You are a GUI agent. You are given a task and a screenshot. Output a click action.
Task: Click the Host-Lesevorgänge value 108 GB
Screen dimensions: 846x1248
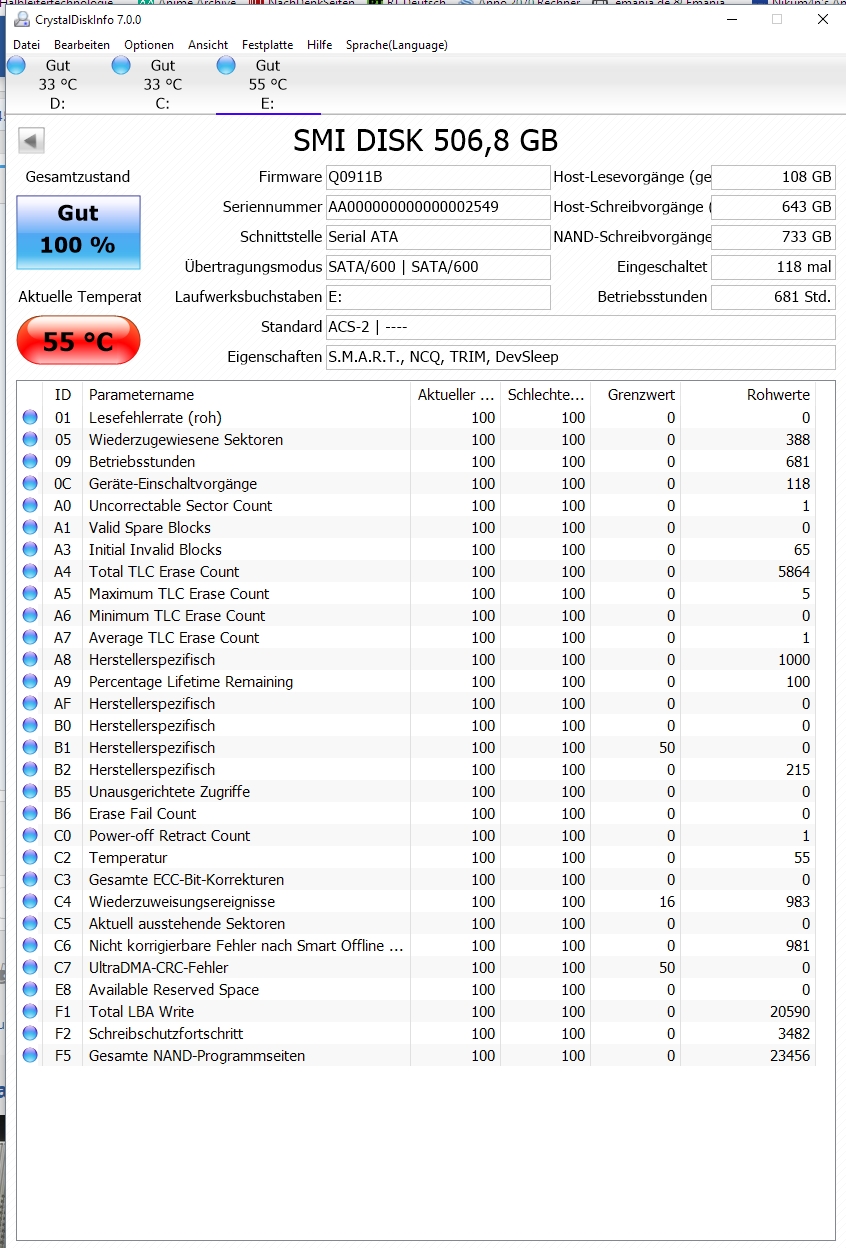pos(774,178)
